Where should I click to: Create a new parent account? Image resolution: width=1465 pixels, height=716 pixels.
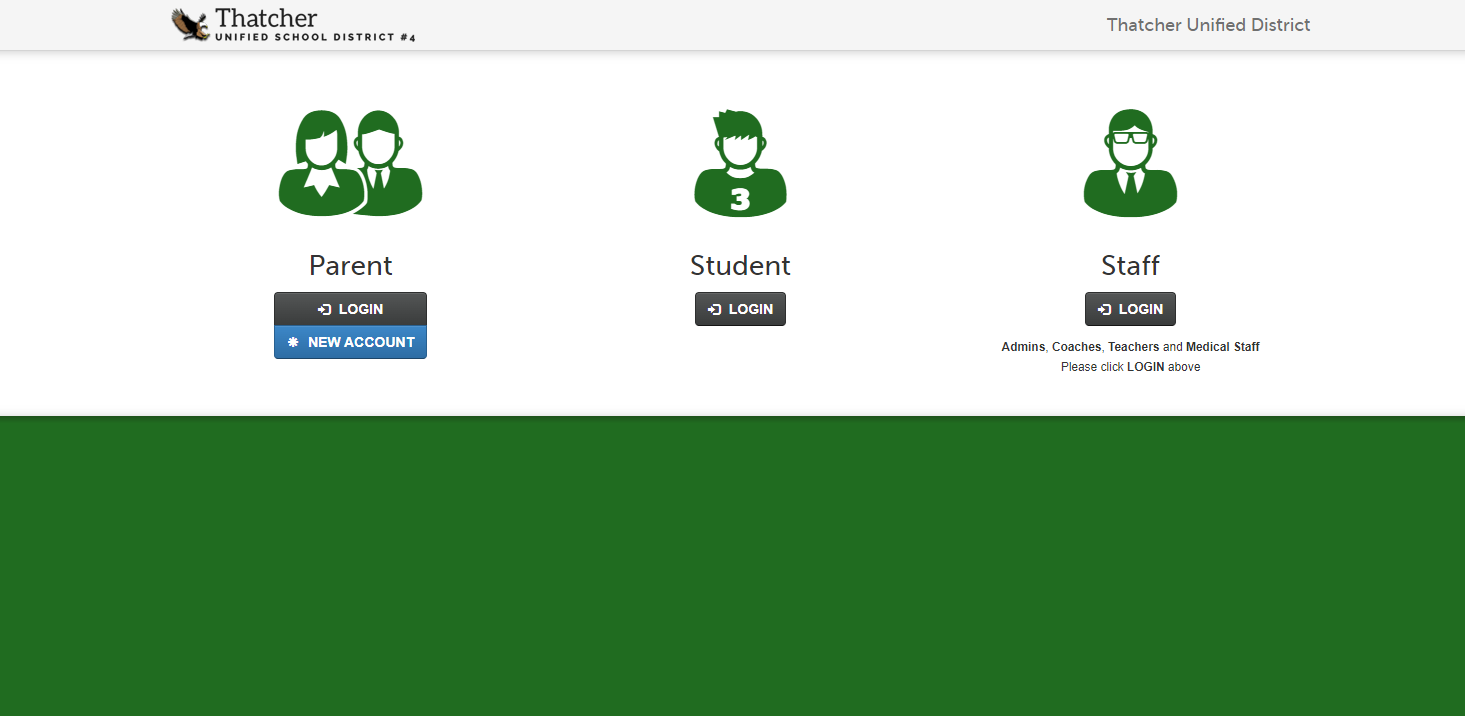click(x=350, y=342)
